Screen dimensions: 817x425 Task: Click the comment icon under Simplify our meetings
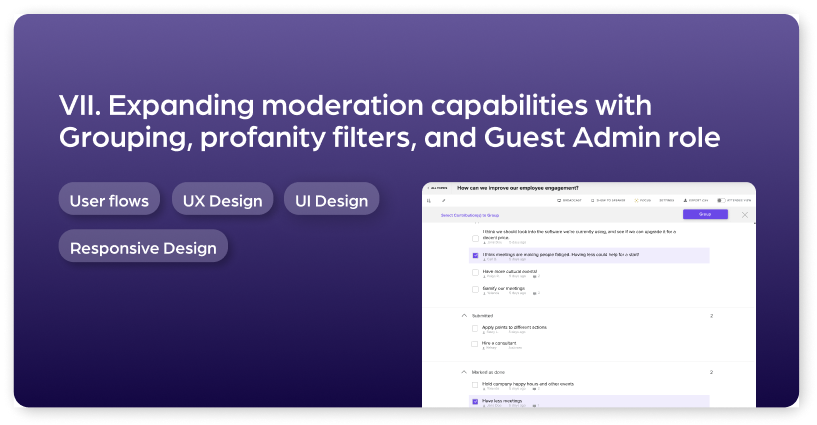click(535, 293)
